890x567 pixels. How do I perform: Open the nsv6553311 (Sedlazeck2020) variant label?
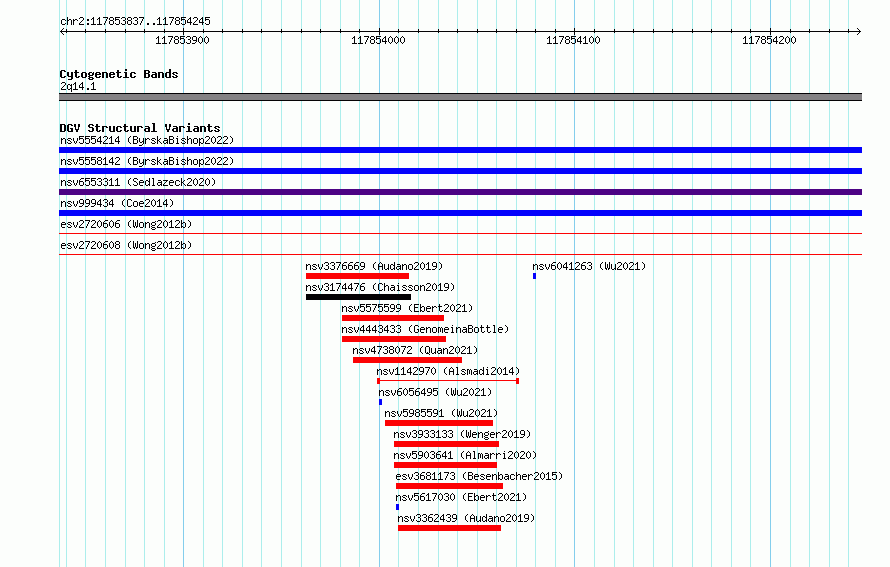coord(138,182)
